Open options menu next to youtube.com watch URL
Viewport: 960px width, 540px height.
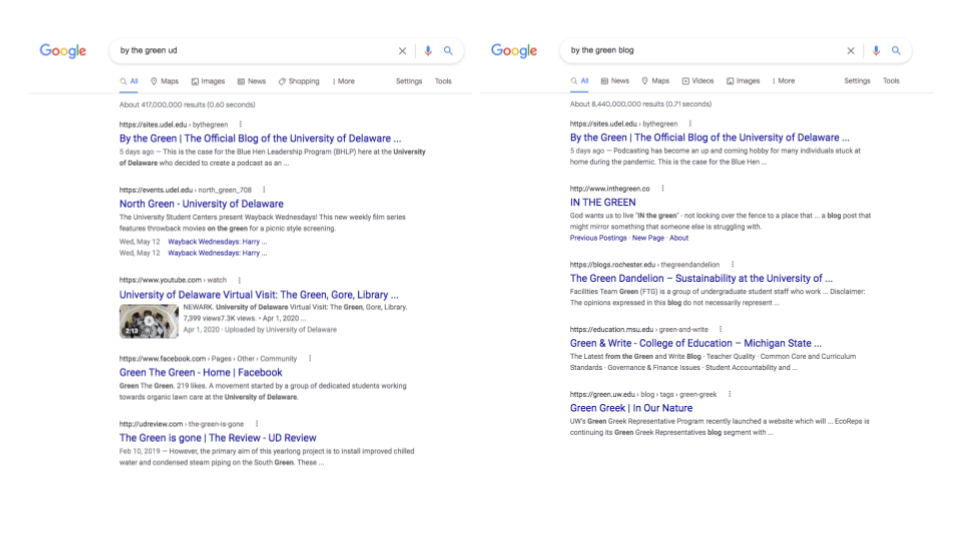[x=239, y=280]
